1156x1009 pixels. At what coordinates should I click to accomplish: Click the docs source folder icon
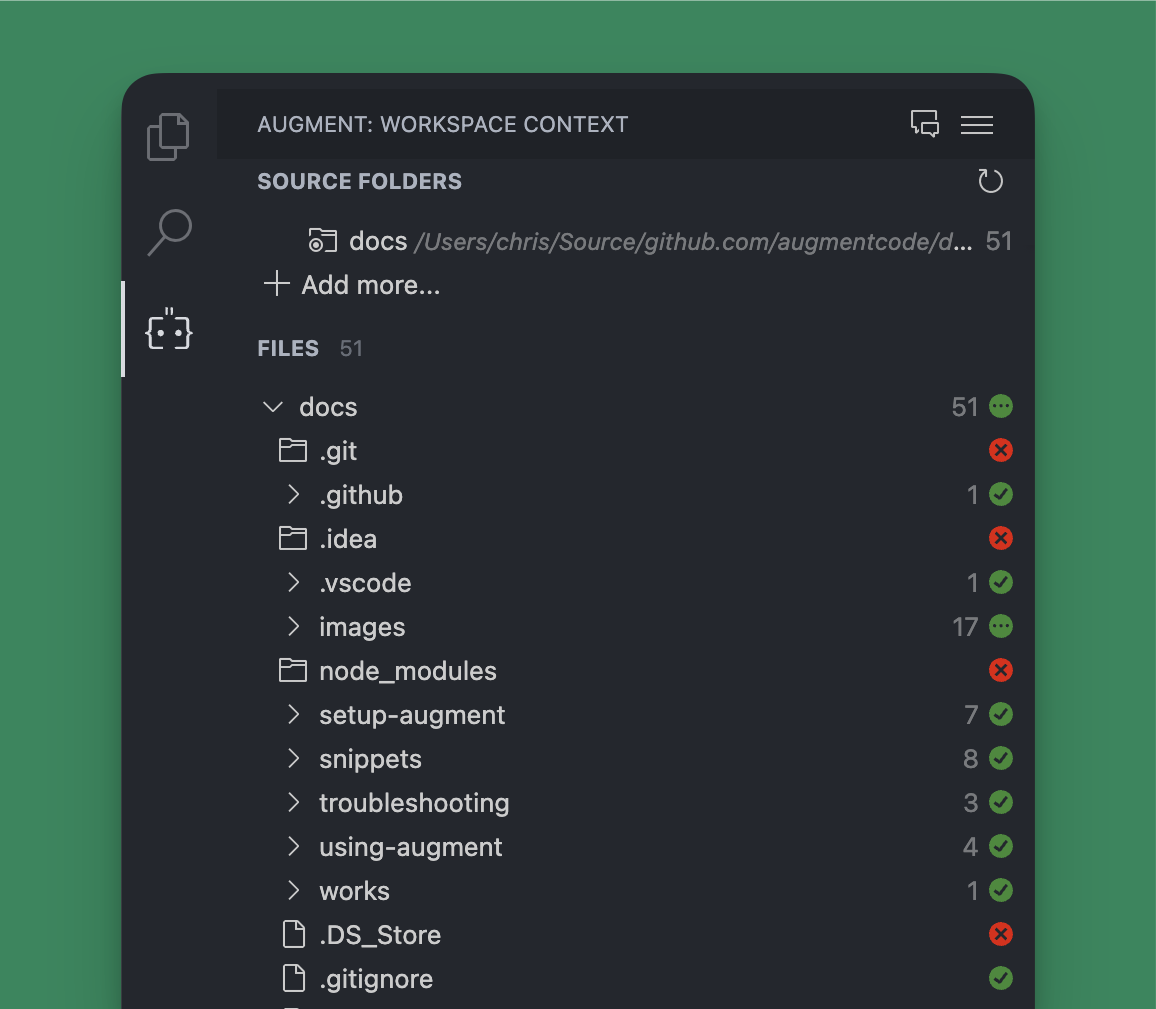click(x=321, y=240)
